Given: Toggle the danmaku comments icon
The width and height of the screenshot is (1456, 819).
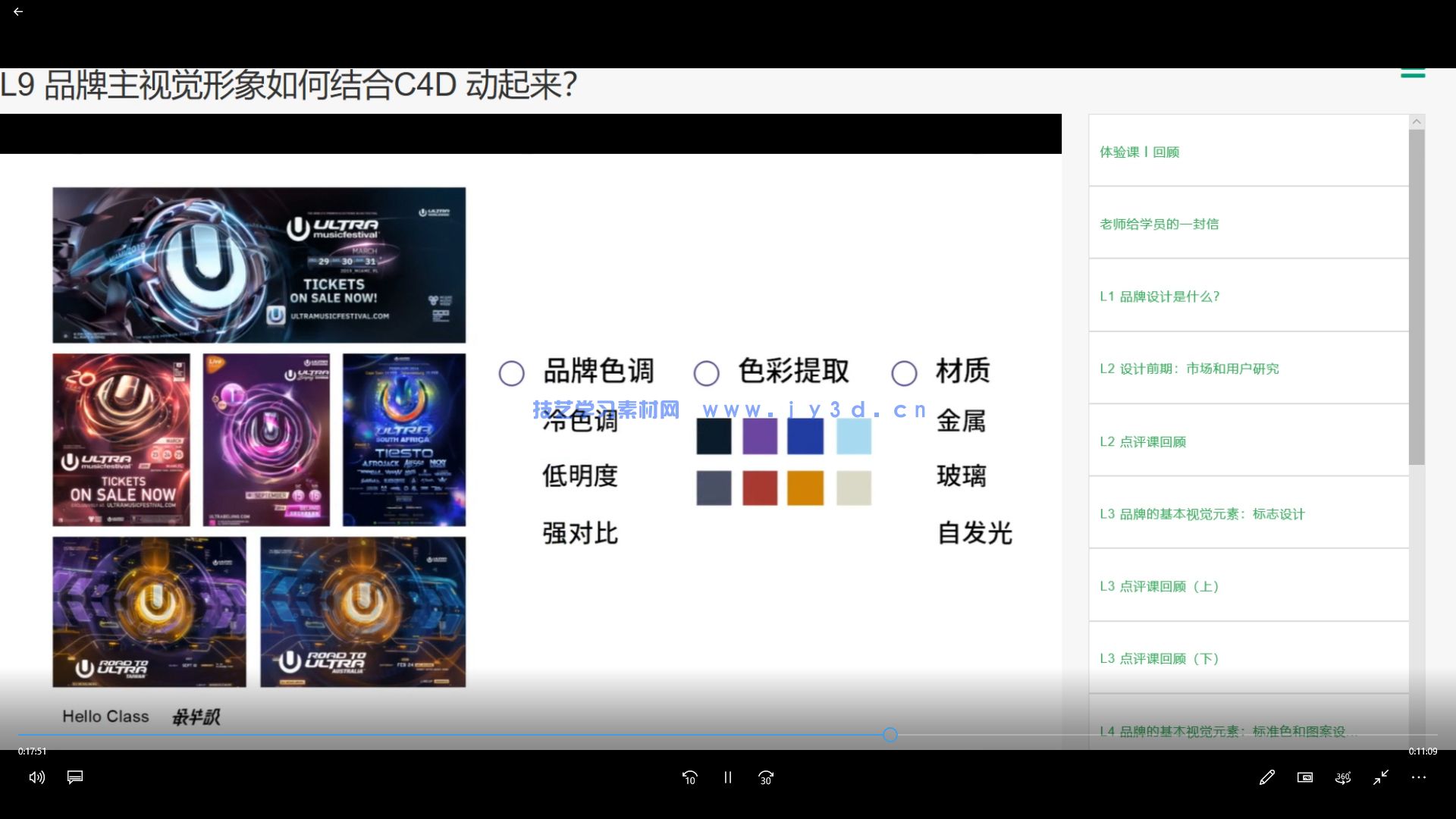Looking at the screenshot, I should click(75, 777).
